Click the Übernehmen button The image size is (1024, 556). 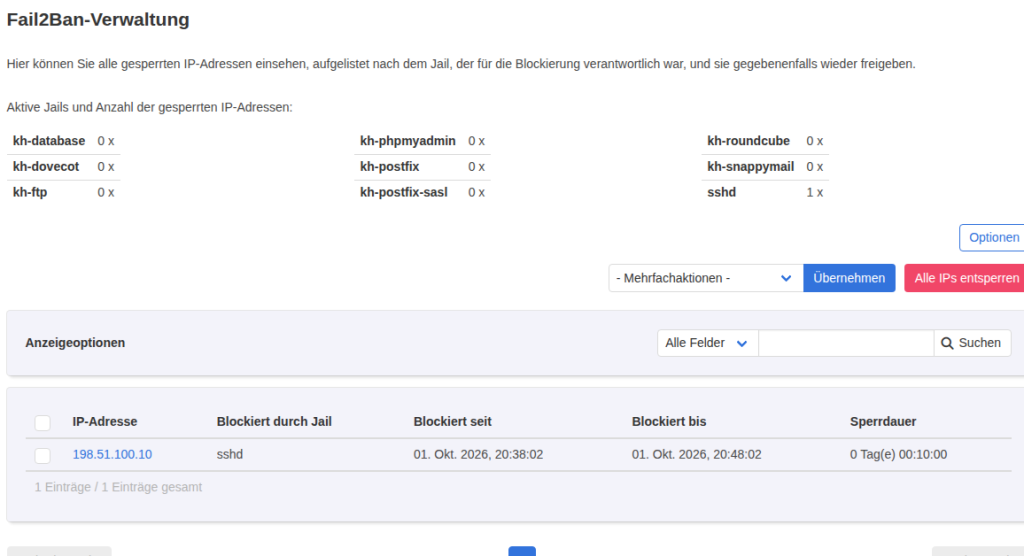849,278
